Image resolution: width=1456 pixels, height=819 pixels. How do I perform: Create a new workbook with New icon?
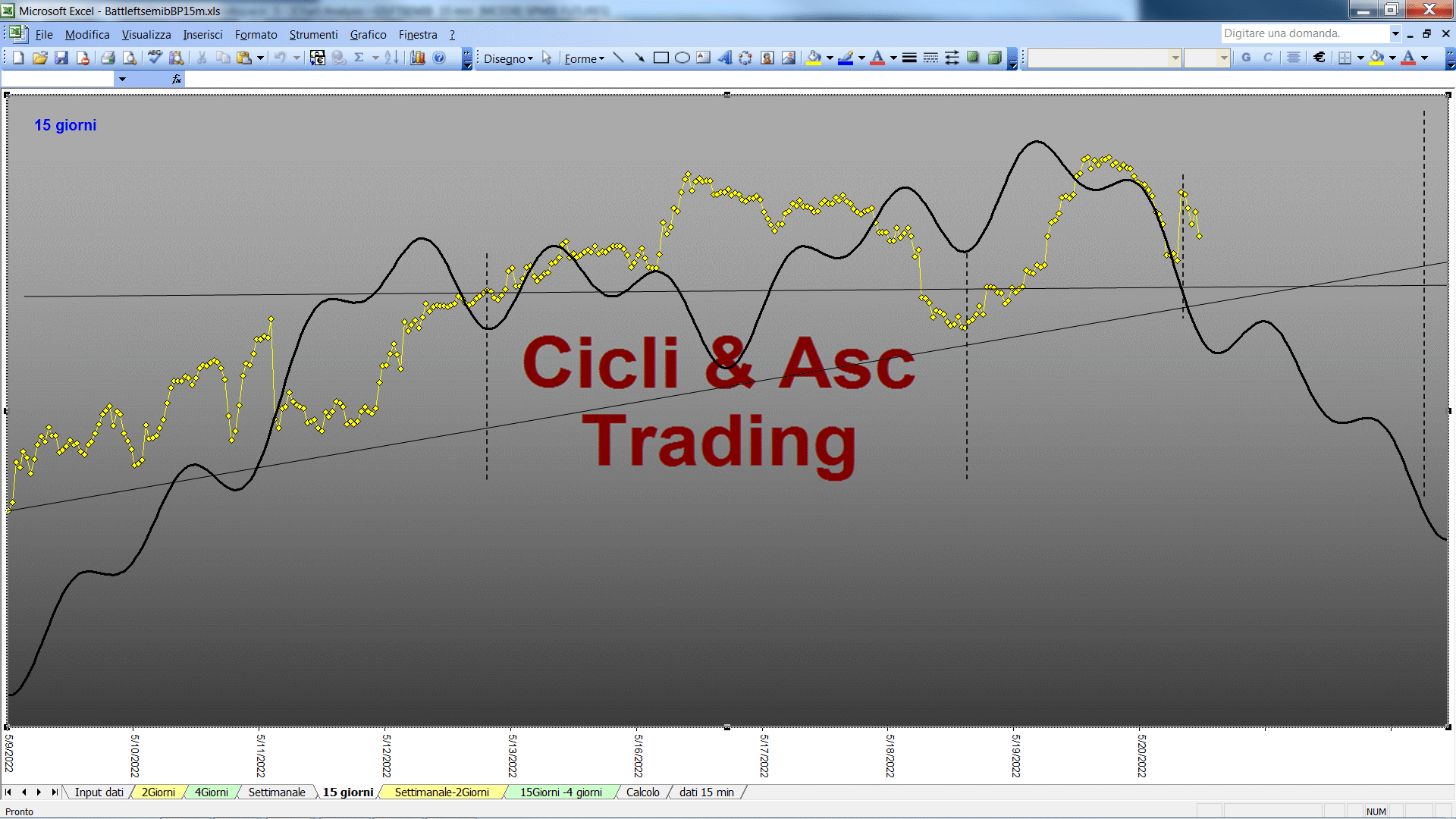point(19,58)
